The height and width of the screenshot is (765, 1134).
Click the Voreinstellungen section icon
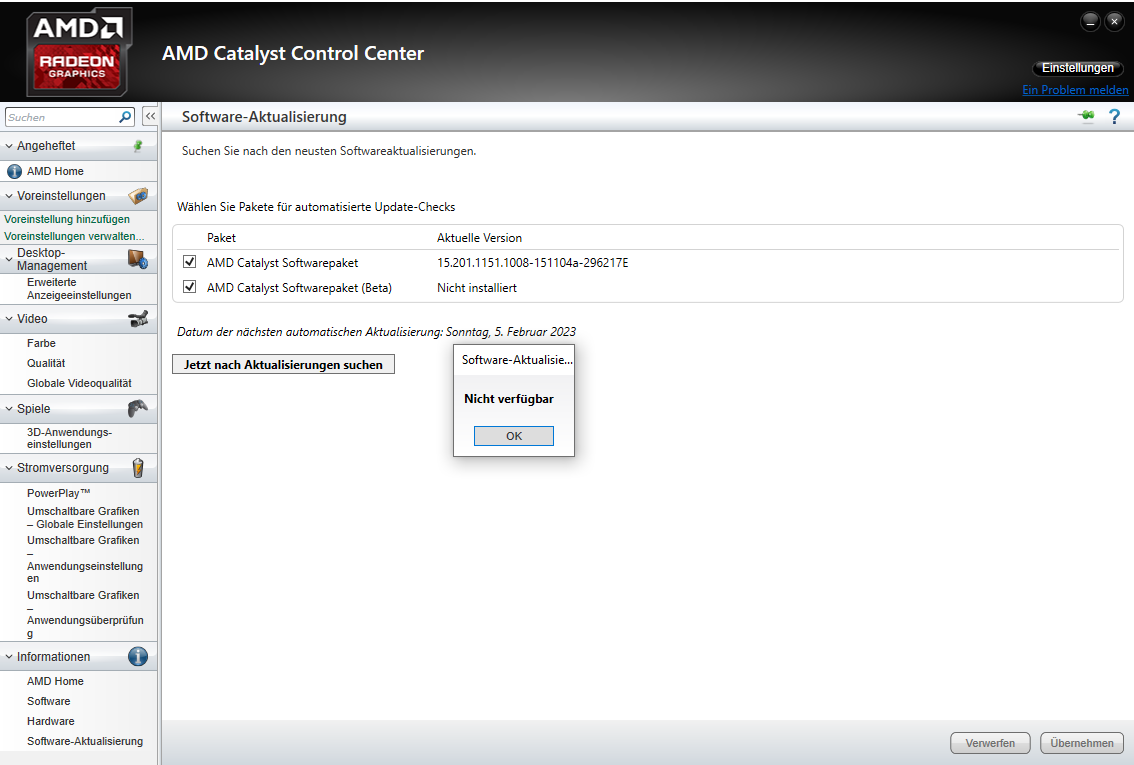click(137, 196)
